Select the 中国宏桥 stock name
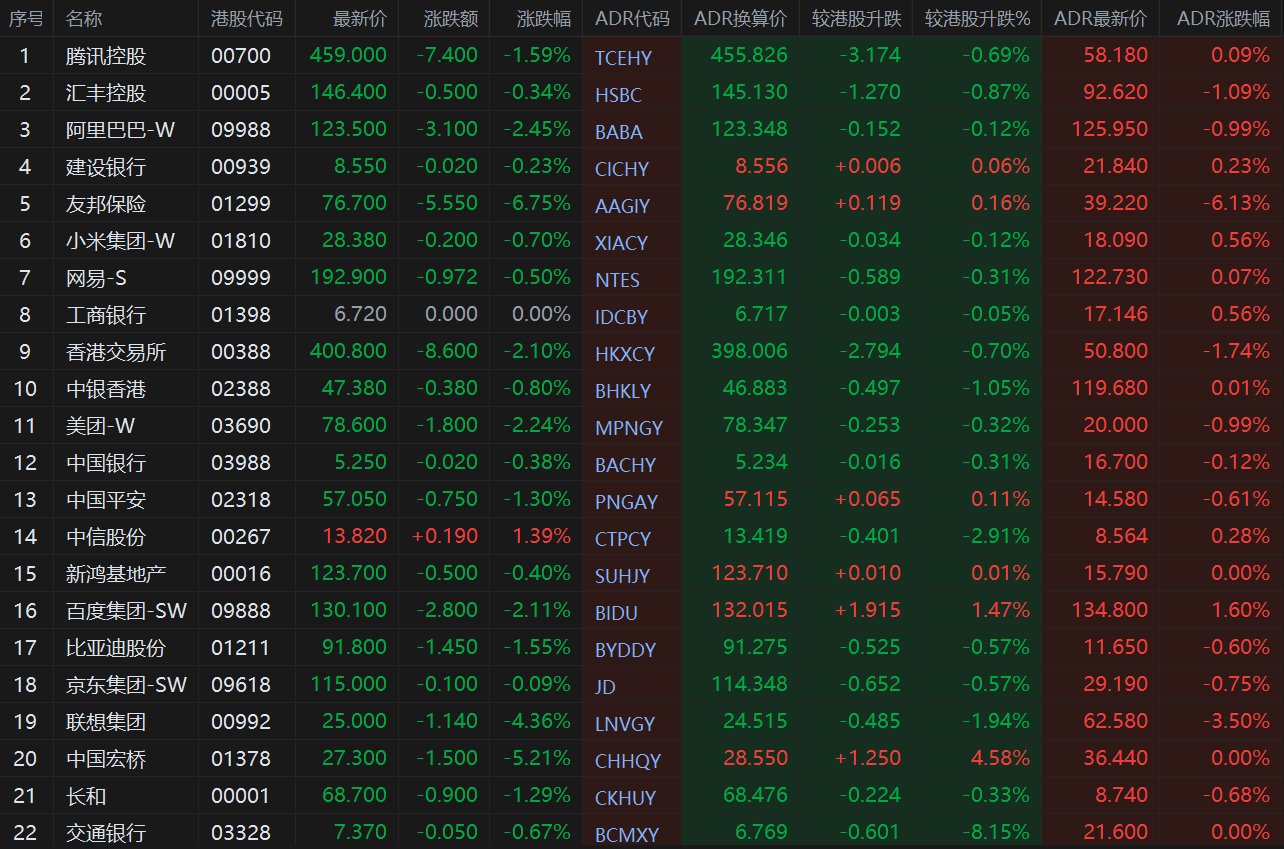The width and height of the screenshot is (1284, 849). (x=106, y=759)
